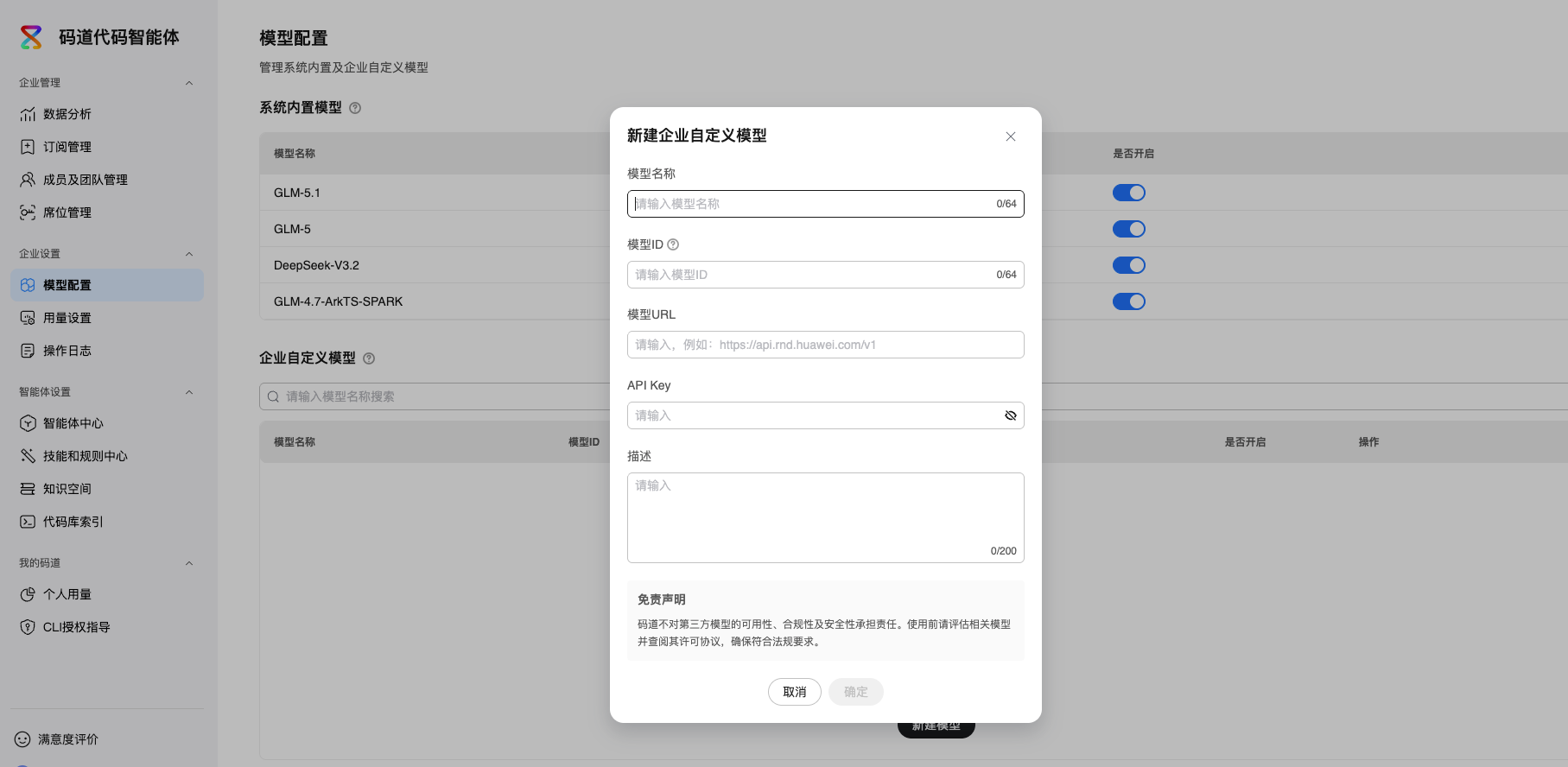The width and height of the screenshot is (1568, 767).
Task: Click the 操作日志 icon
Action: point(28,351)
